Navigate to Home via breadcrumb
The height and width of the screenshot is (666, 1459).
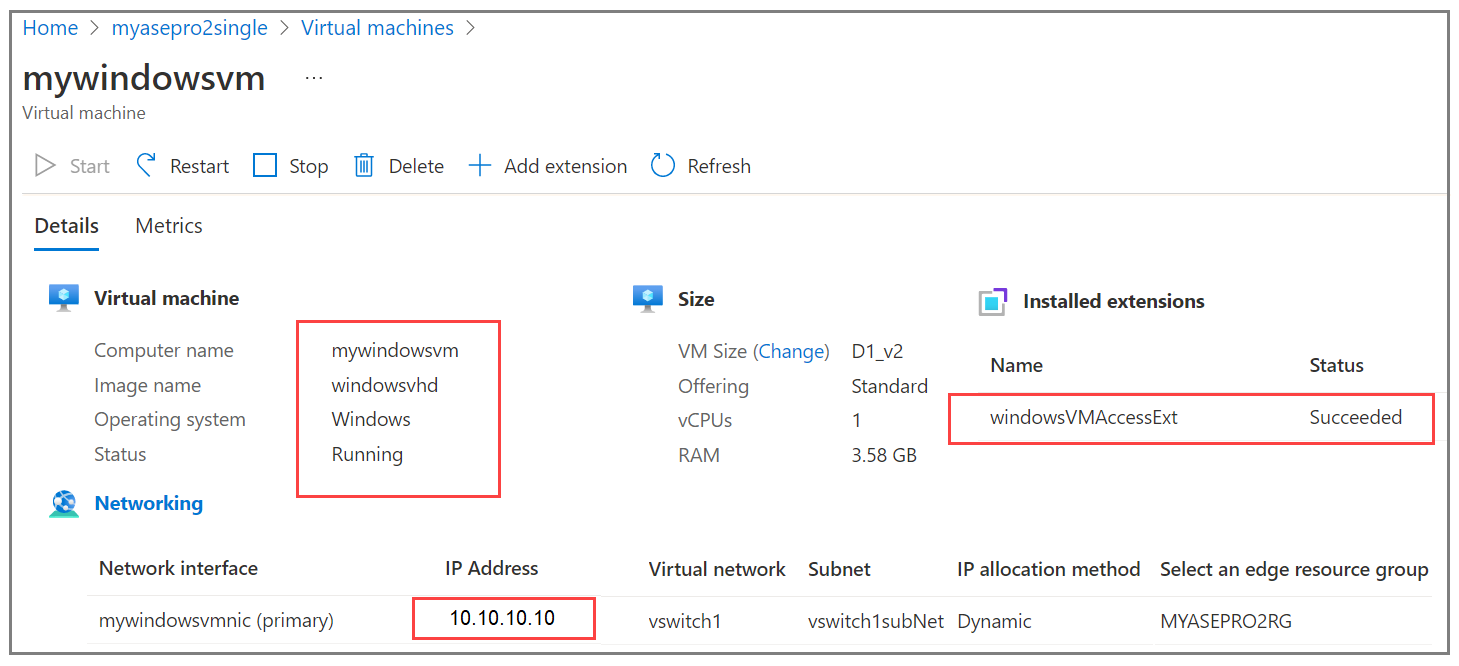tap(50, 27)
